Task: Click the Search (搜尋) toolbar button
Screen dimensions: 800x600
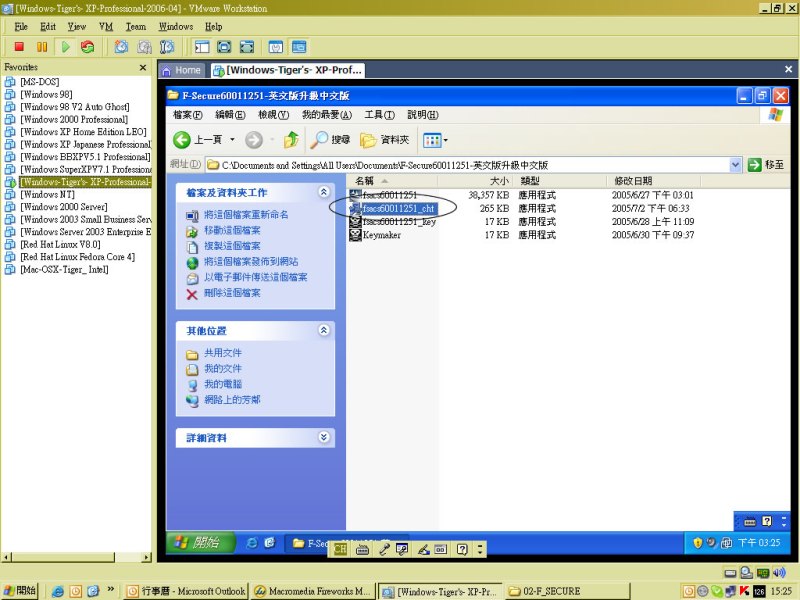Action: click(x=330, y=140)
